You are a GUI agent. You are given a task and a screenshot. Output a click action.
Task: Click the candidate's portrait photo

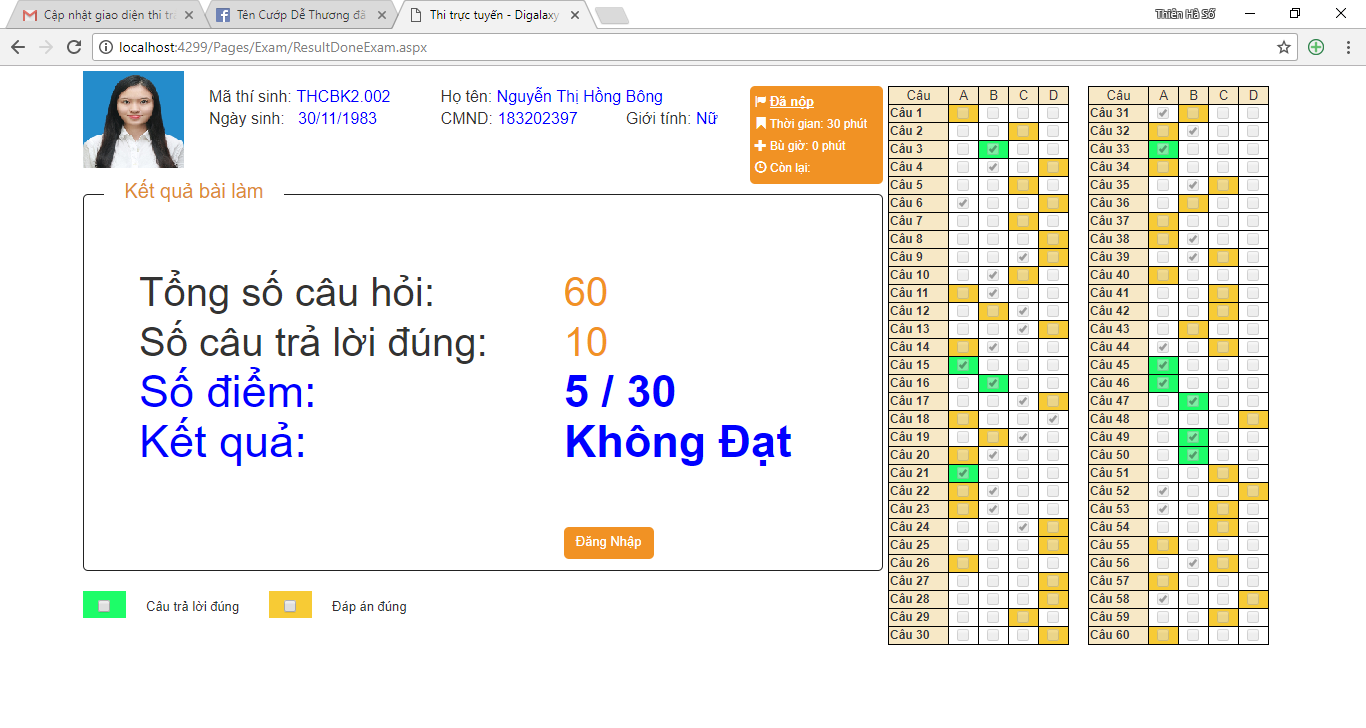(x=133, y=119)
